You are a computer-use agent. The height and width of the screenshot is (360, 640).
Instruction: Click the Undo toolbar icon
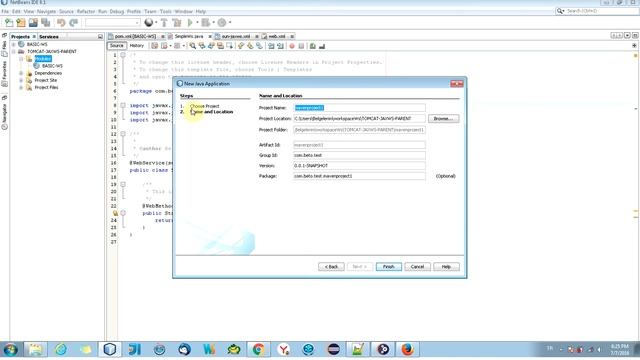[x=61, y=22]
